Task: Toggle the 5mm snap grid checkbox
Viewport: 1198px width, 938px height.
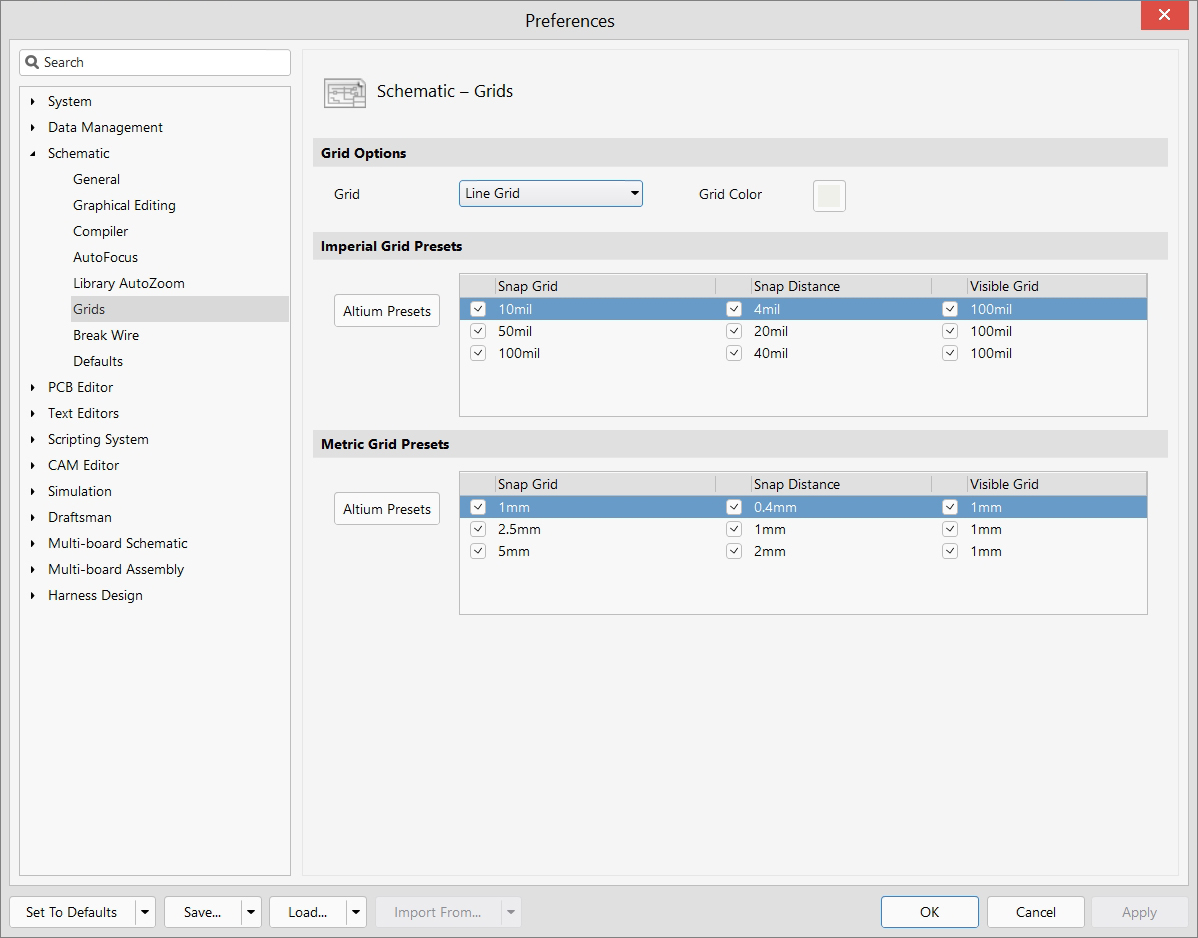Action: tap(478, 551)
